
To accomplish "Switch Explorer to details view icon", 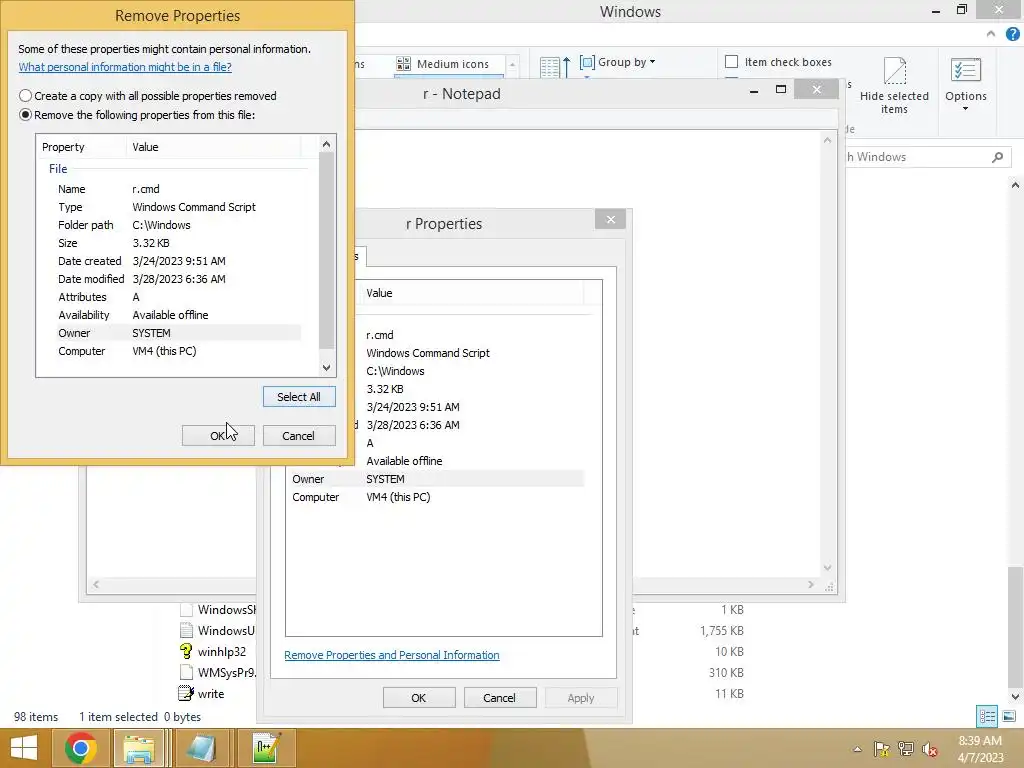I will (987, 717).
